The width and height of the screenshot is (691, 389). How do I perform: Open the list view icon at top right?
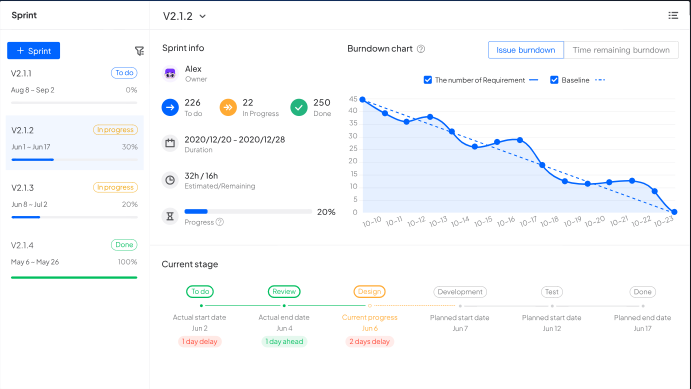[x=673, y=15]
